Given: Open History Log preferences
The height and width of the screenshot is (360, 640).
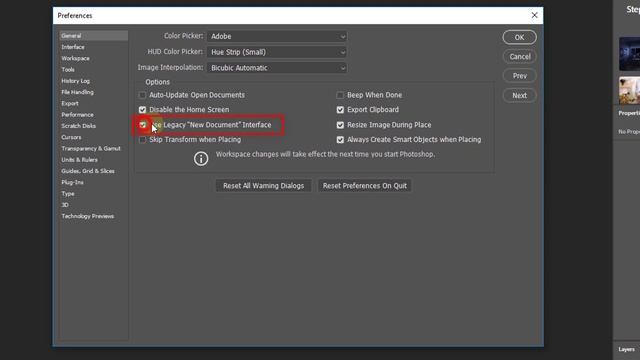Looking at the screenshot, I should click(76, 81).
